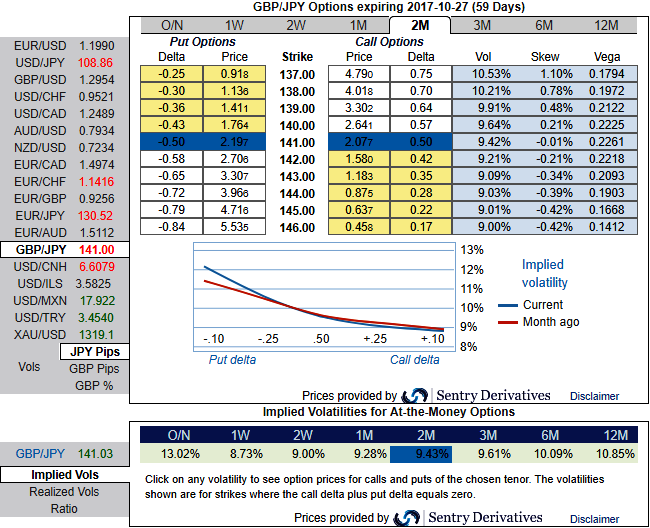Click highlighted 2M vol 9.43%
650x528 pixels.
421,454
